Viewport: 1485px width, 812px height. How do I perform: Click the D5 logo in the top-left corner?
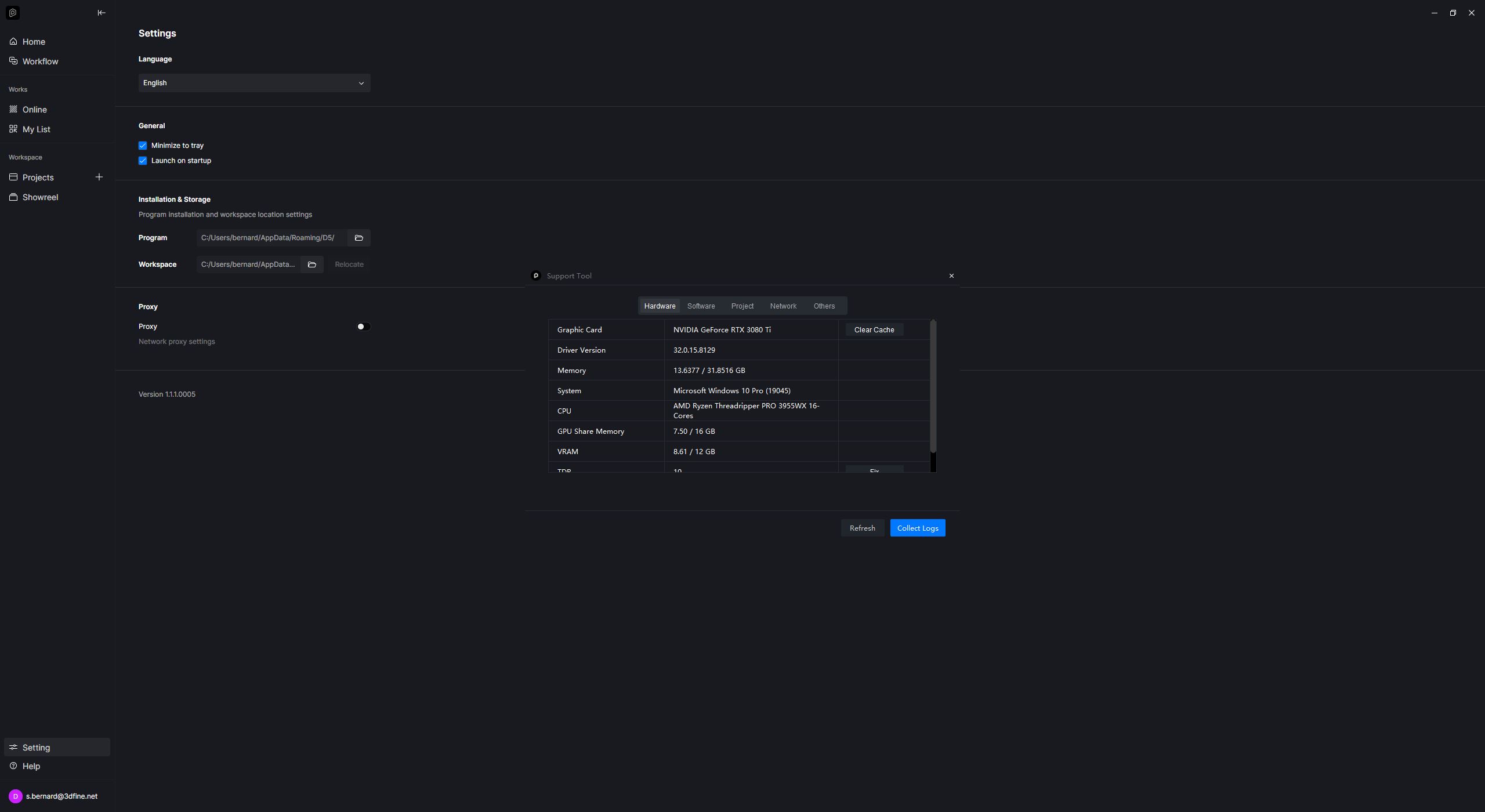pyautogui.click(x=13, y=13)
